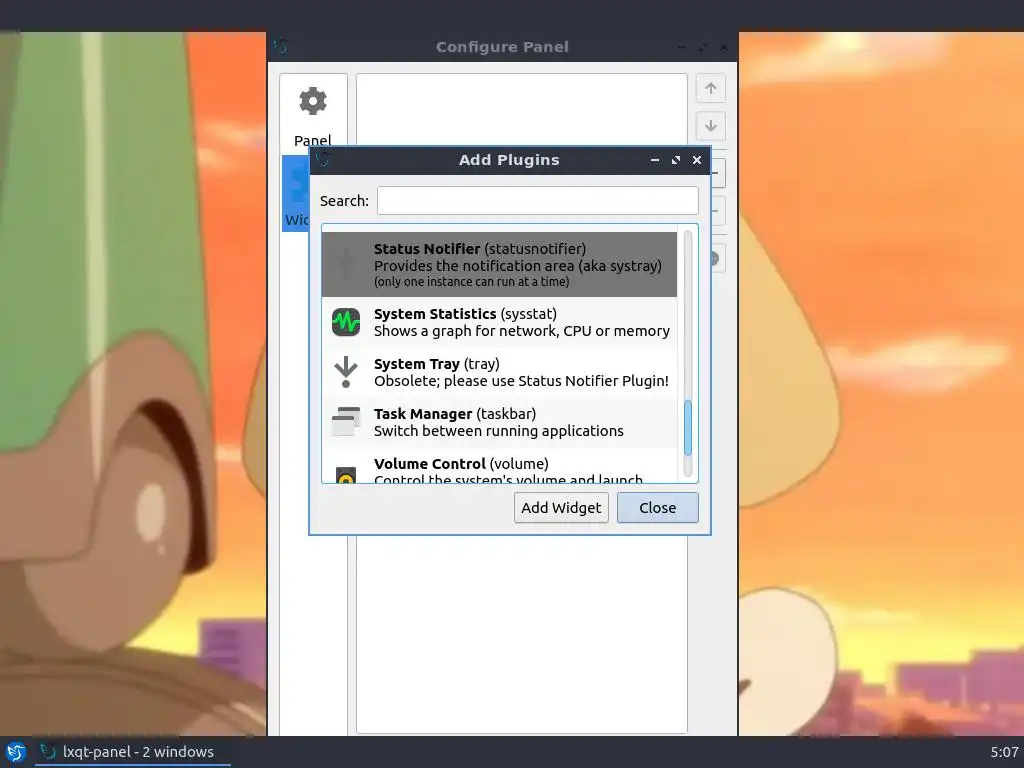Select the Task Manager (taskbar) entry

pyautogui.click(x=499, y=422)
